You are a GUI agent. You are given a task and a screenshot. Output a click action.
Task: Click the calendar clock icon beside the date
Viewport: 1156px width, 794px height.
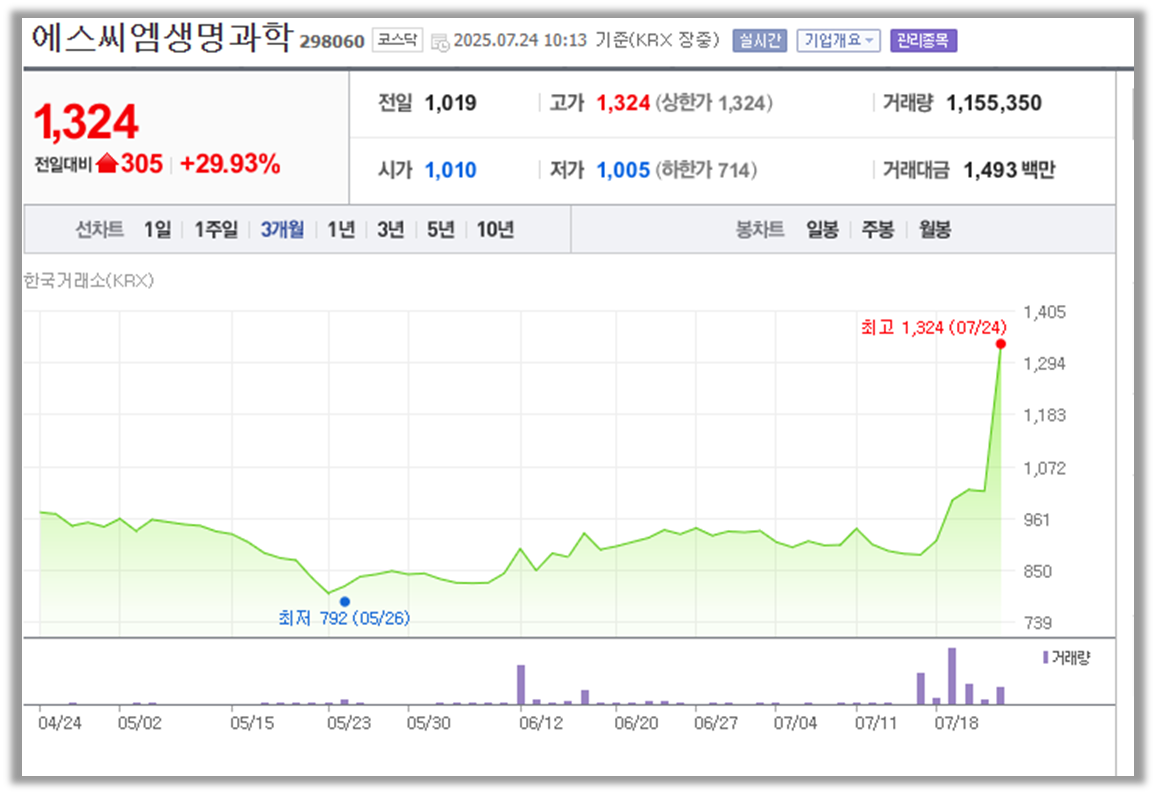click(x=439, y=42)
